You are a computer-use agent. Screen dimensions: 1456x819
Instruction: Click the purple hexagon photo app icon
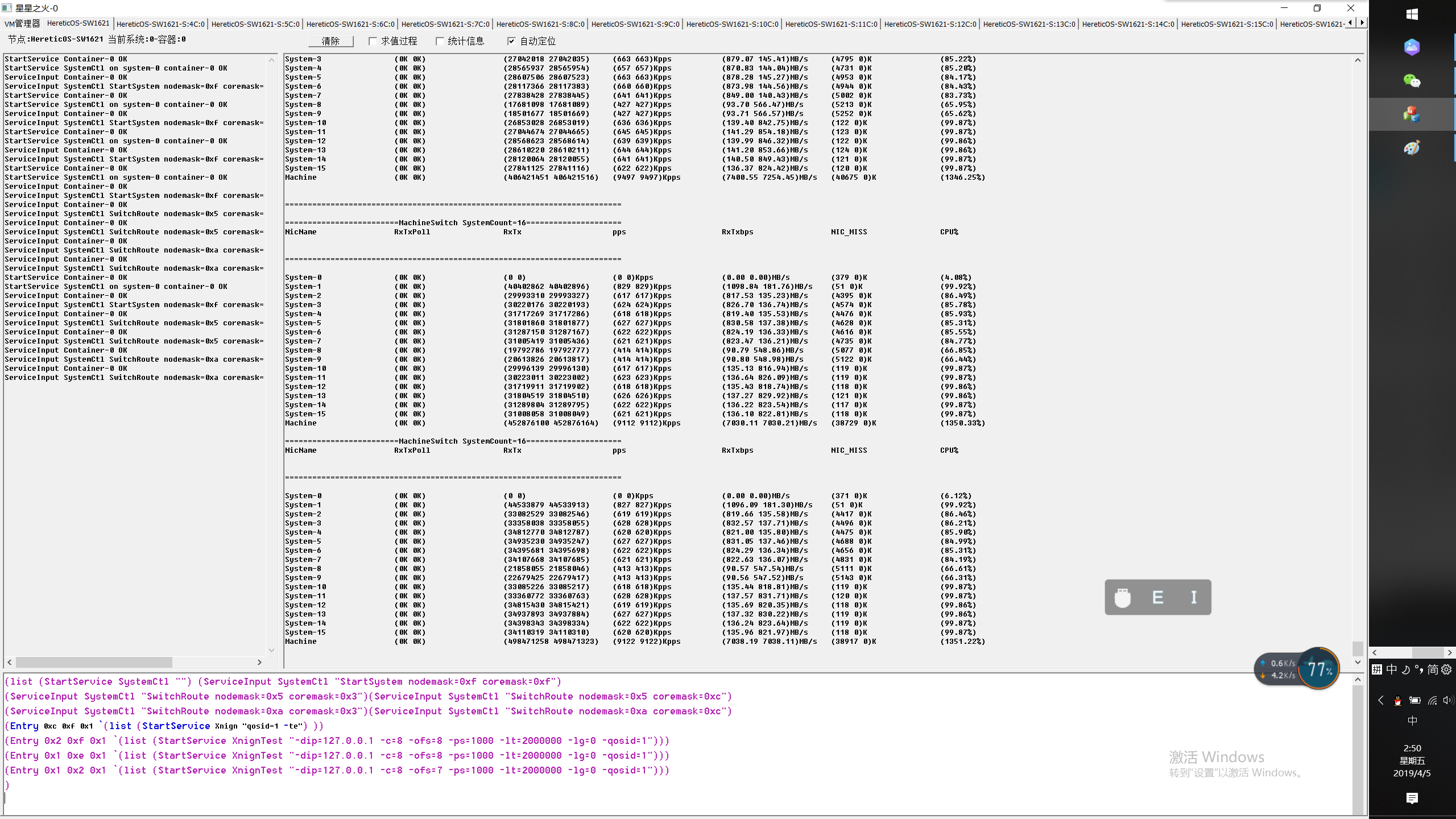[x=1412, y=47]
